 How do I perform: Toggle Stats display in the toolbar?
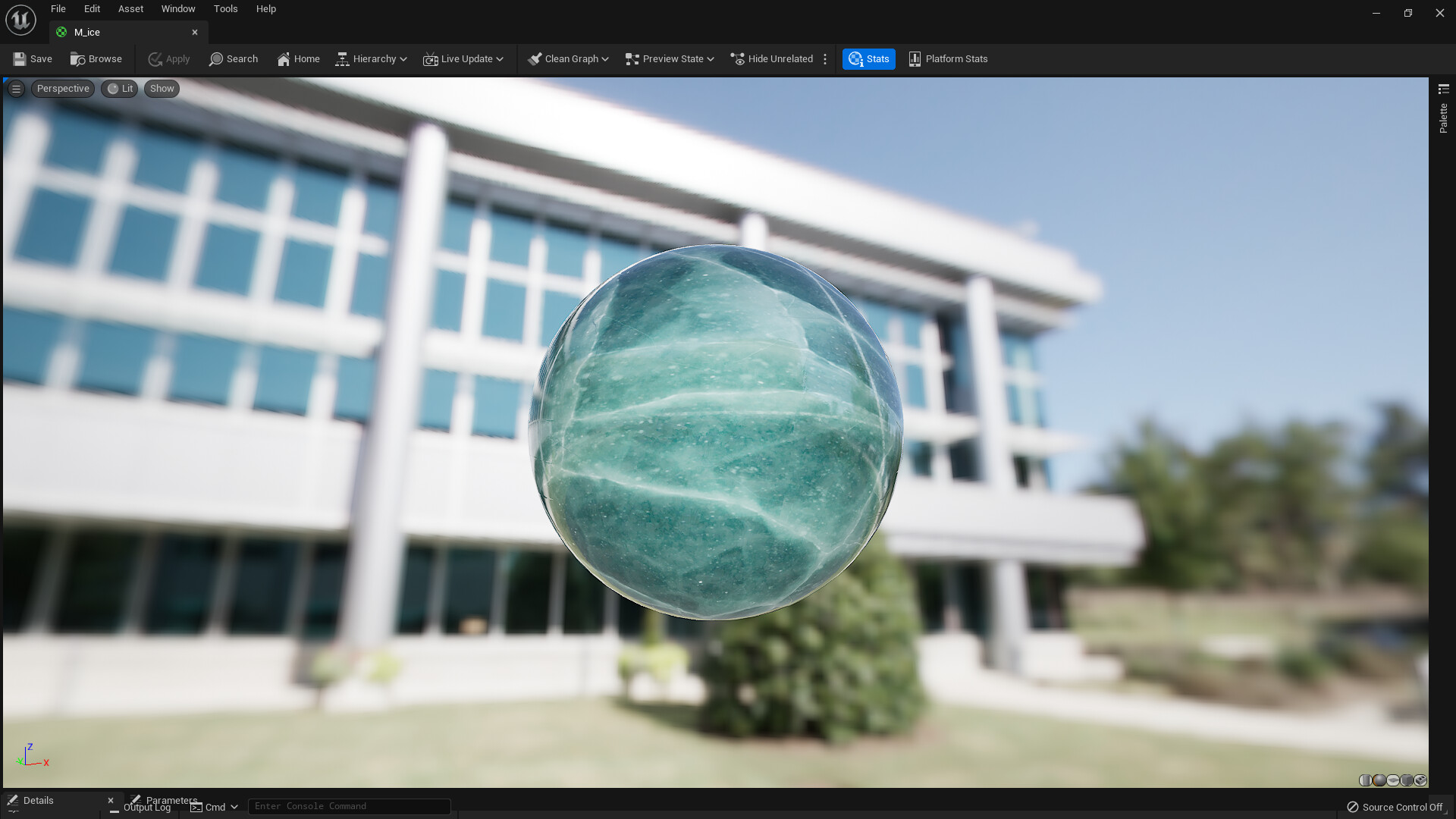869,58
